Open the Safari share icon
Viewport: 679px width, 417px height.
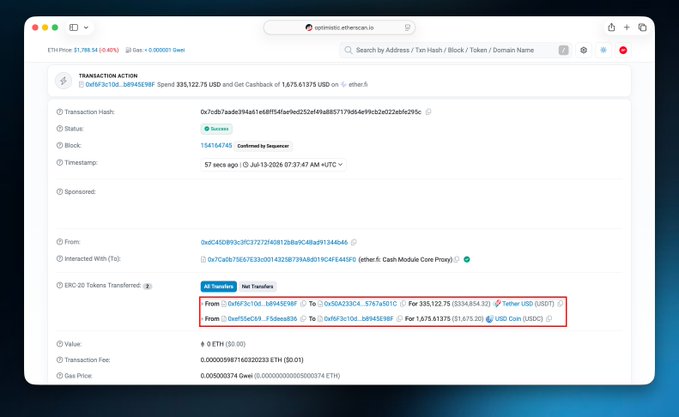tap(611, 27)
